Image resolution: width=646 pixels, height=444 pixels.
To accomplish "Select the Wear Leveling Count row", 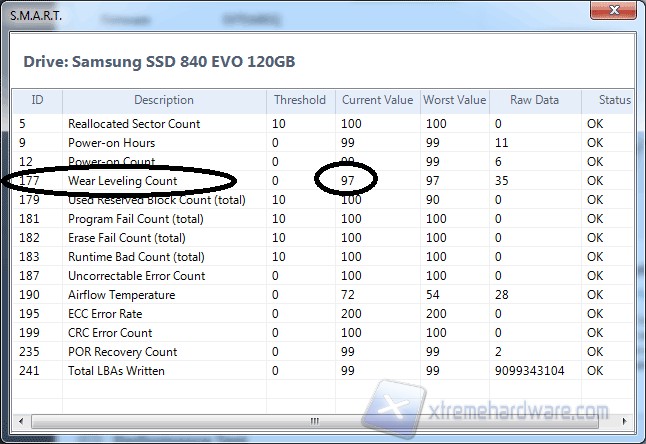I will tap(122, 181).
